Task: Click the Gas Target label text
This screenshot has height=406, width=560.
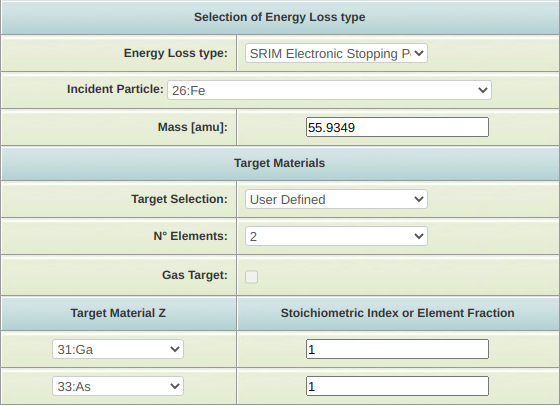Action: pos(195,275)
